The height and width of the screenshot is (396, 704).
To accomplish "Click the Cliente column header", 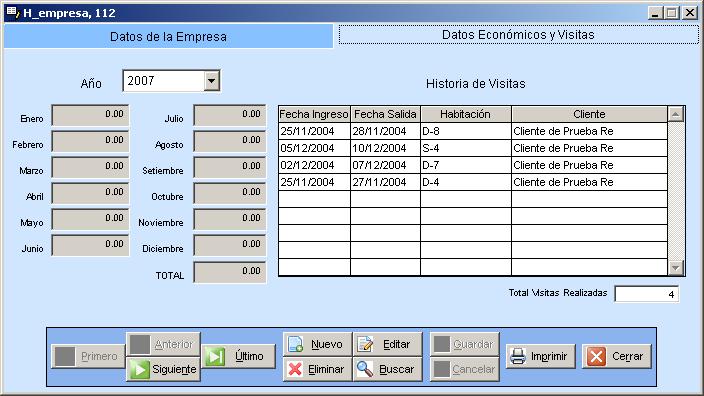I will point(590,114).
